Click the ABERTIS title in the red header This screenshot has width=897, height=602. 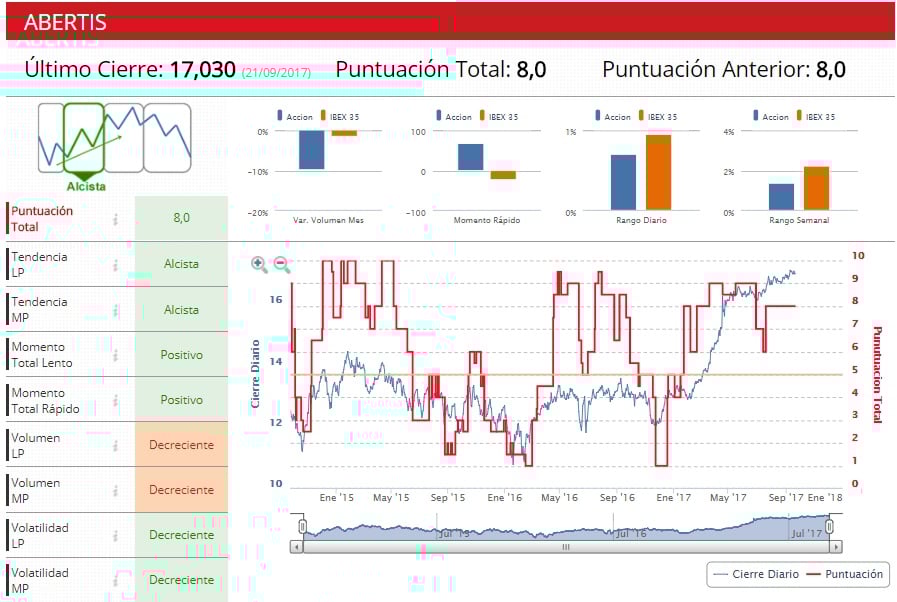click(x=65, y=22)
